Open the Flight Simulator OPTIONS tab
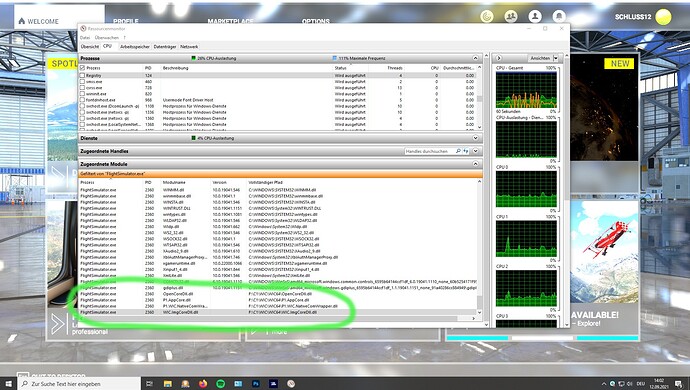Screen dimensions: 690x390 pyautogui.click(x=316, y=21)
